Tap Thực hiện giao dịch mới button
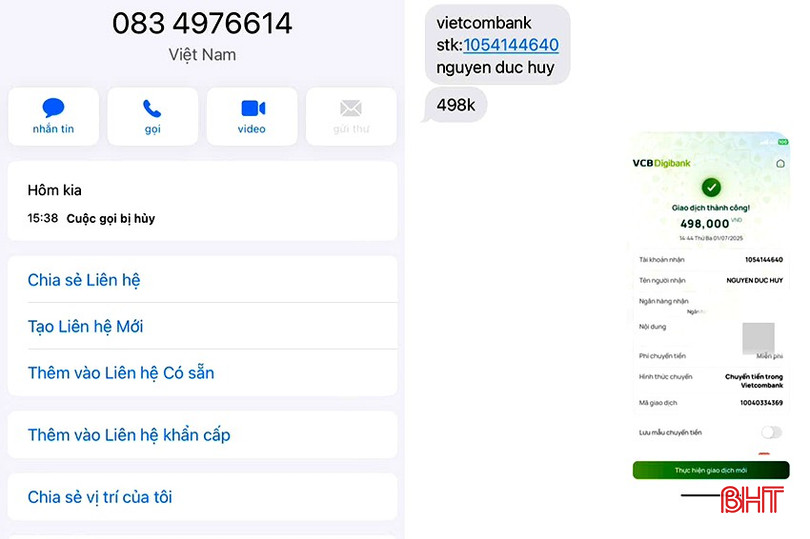The height and width of the screenshot is (539, 810). coord(711,470)
